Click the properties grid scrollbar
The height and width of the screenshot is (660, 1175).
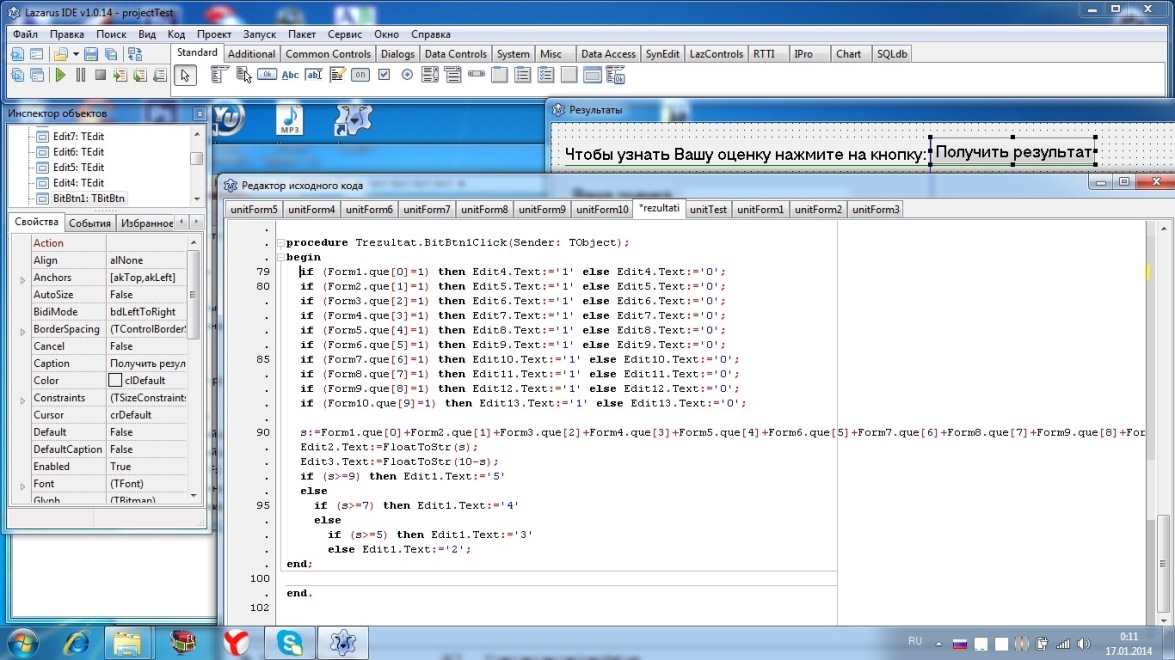coord(193,369)
